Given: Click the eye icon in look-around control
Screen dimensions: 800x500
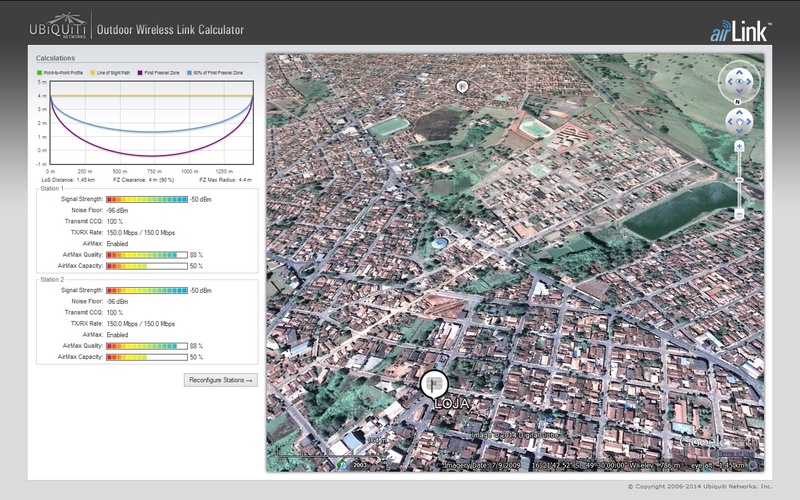Looking at the screenshot, I should tap(739, 82).
